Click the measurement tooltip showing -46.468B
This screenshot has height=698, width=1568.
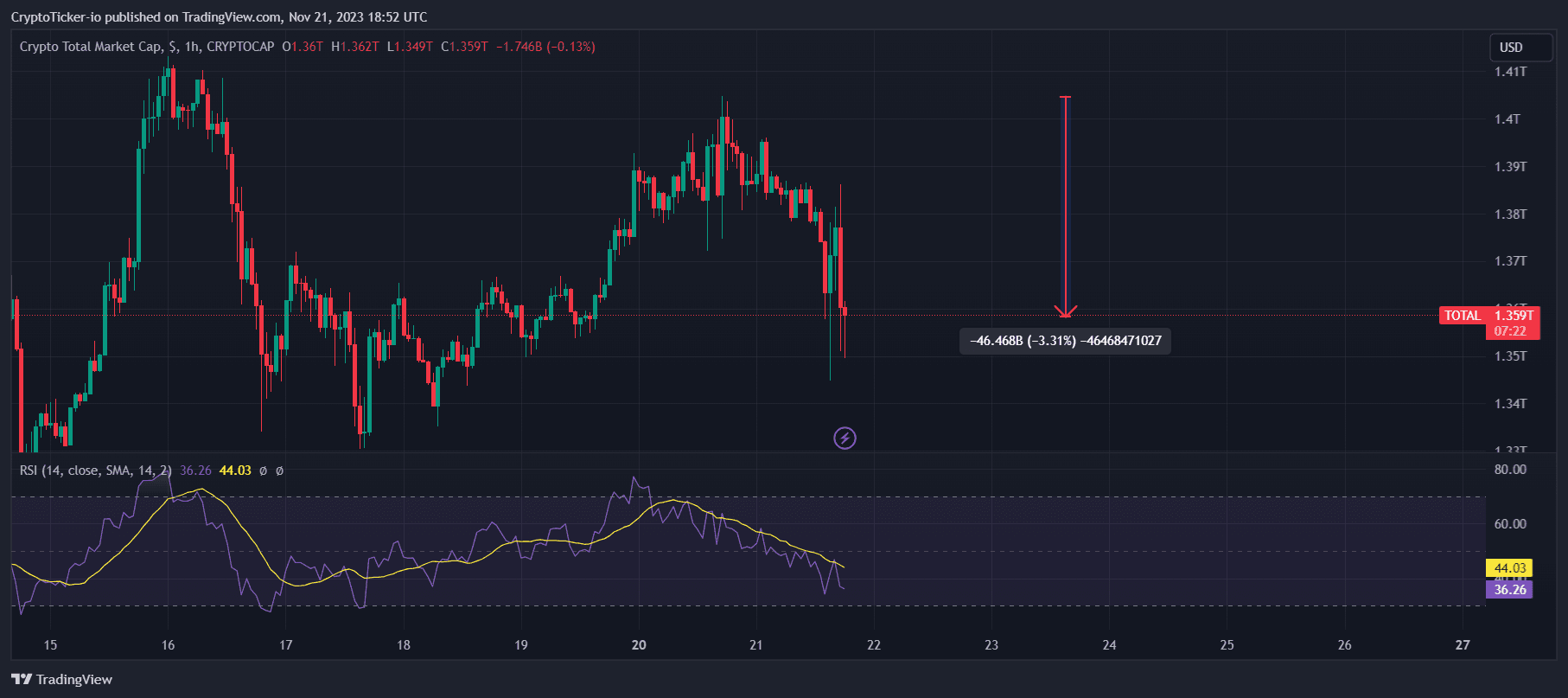(x=1065, y=341)
